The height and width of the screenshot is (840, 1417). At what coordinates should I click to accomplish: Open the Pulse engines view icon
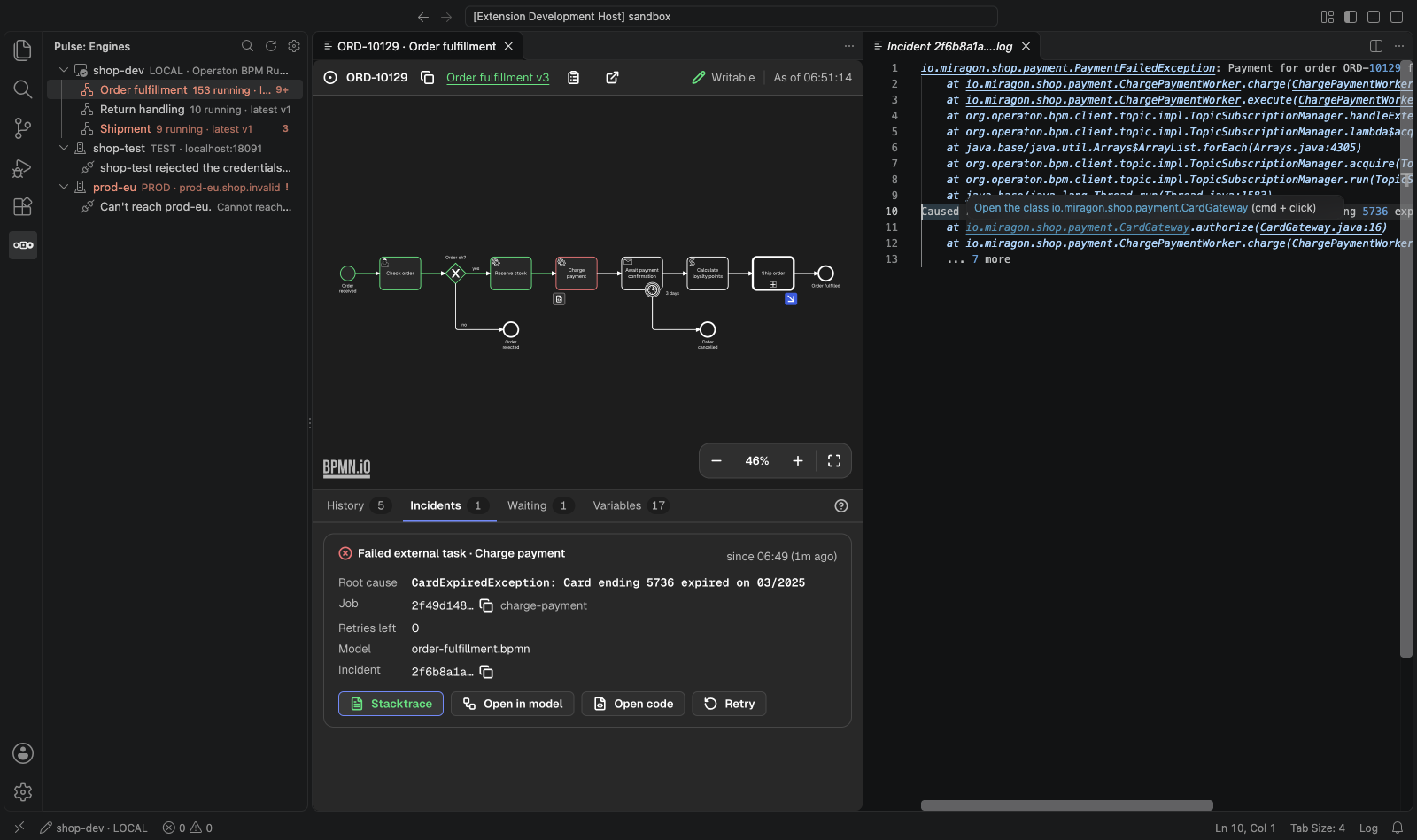pyautogui.click(x=23, y=245)
